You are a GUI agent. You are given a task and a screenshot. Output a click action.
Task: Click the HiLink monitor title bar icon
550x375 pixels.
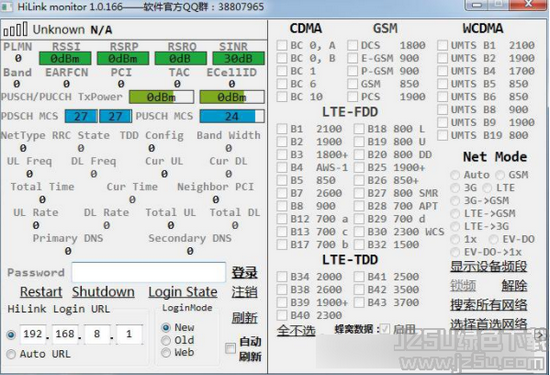[6, 6]
